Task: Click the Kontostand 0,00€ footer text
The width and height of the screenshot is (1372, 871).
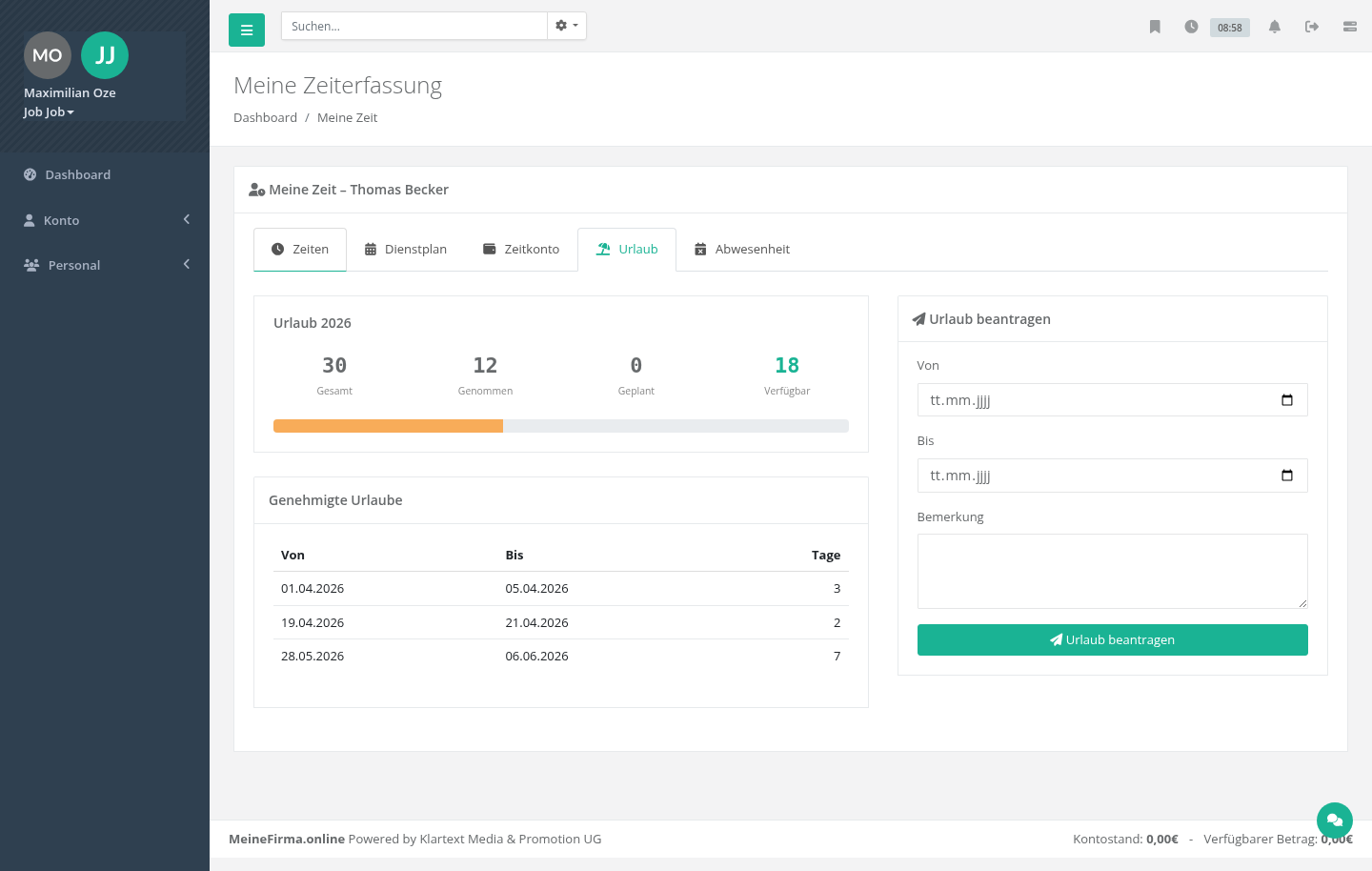Action: [1125, 839]
